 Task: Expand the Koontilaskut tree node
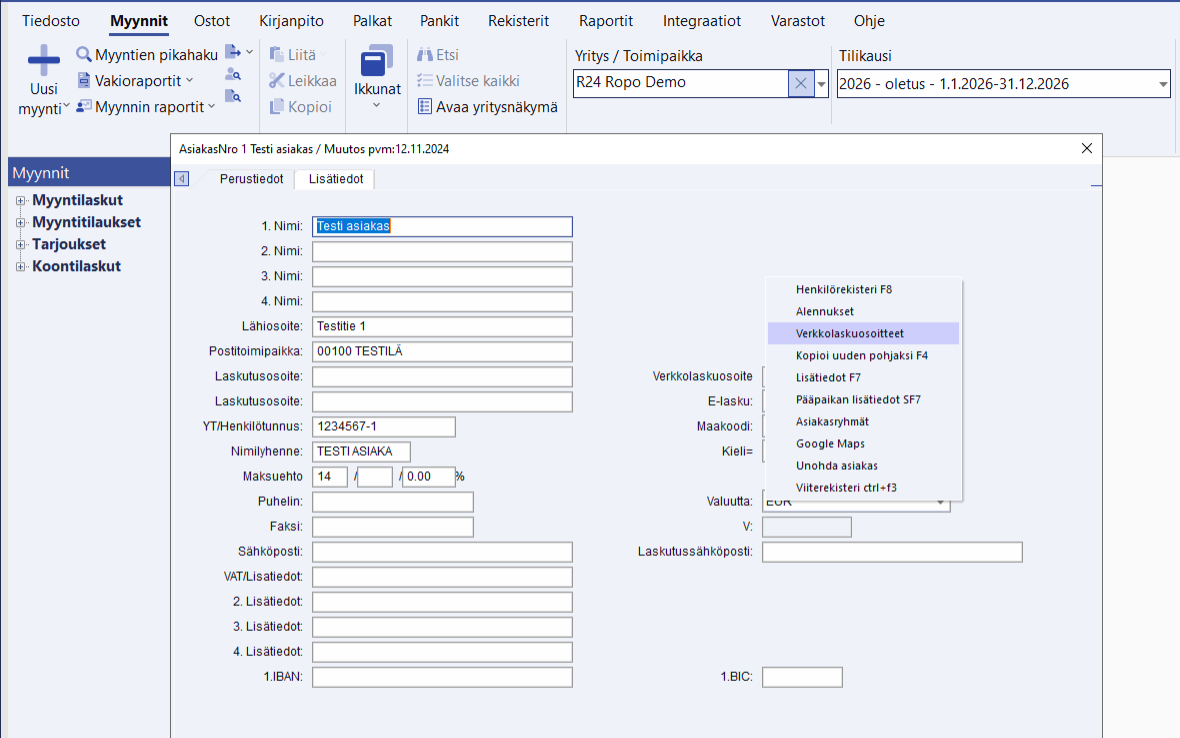coord(21,266)
